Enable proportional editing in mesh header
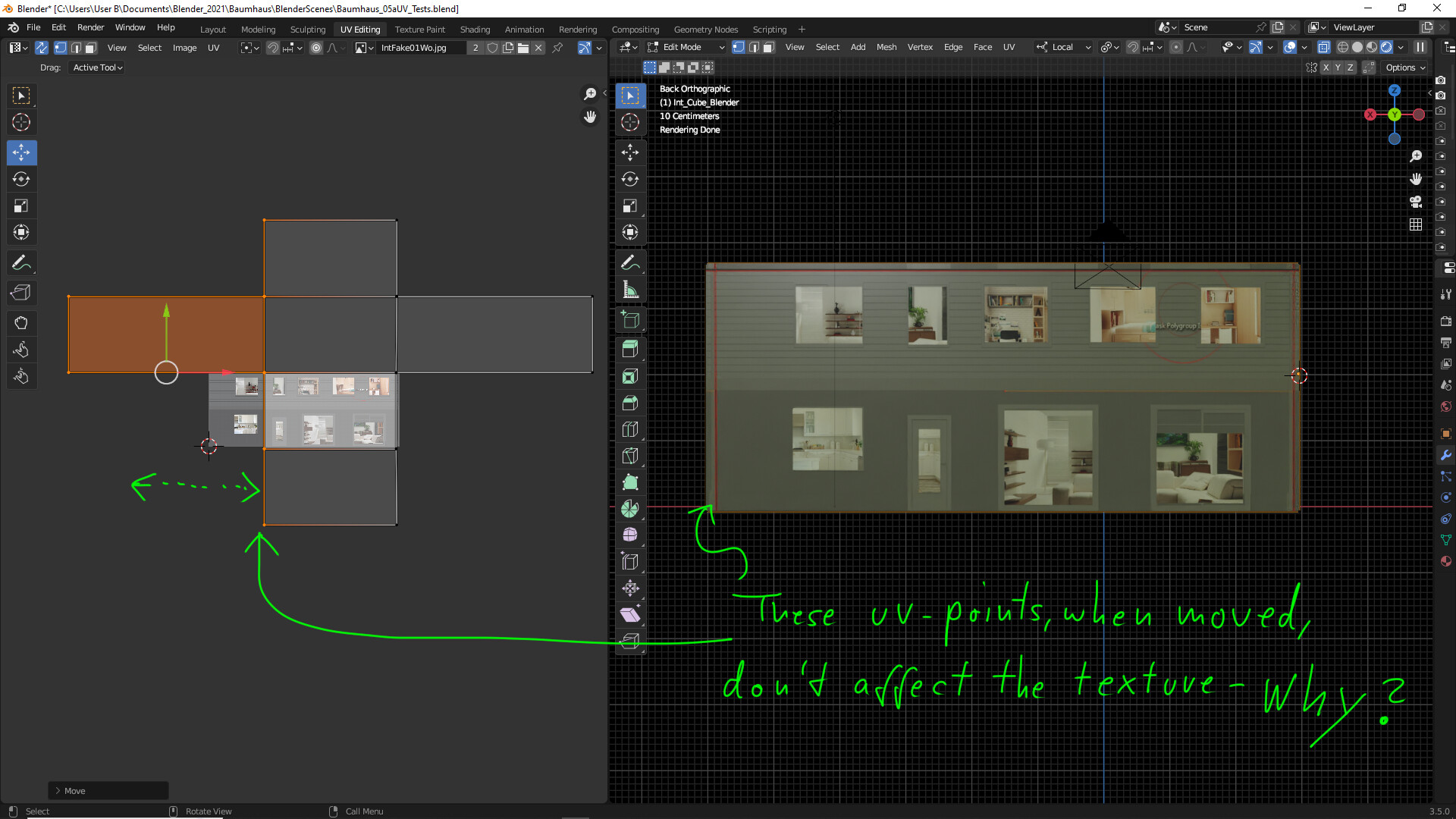 tap(1176, 47)
